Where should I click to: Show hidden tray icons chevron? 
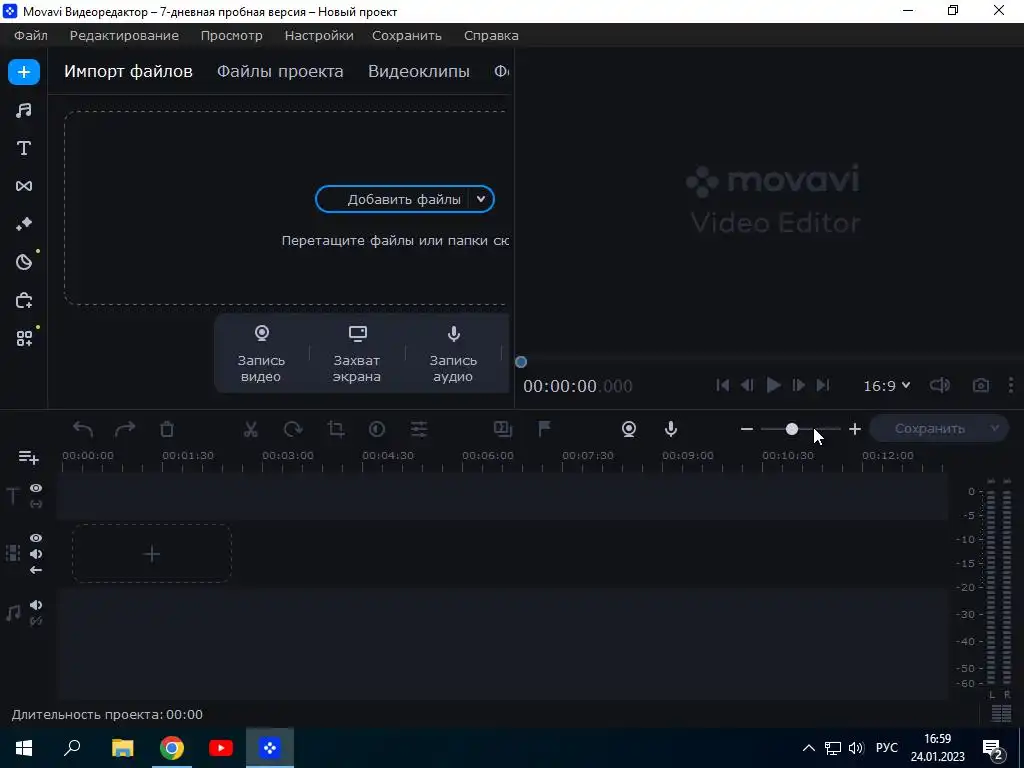click(808, 748)
